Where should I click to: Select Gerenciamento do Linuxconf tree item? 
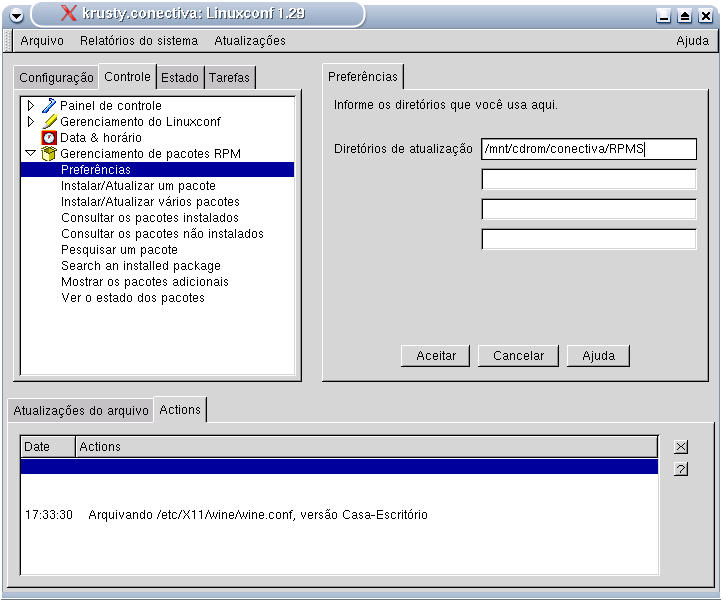(140, 122)
